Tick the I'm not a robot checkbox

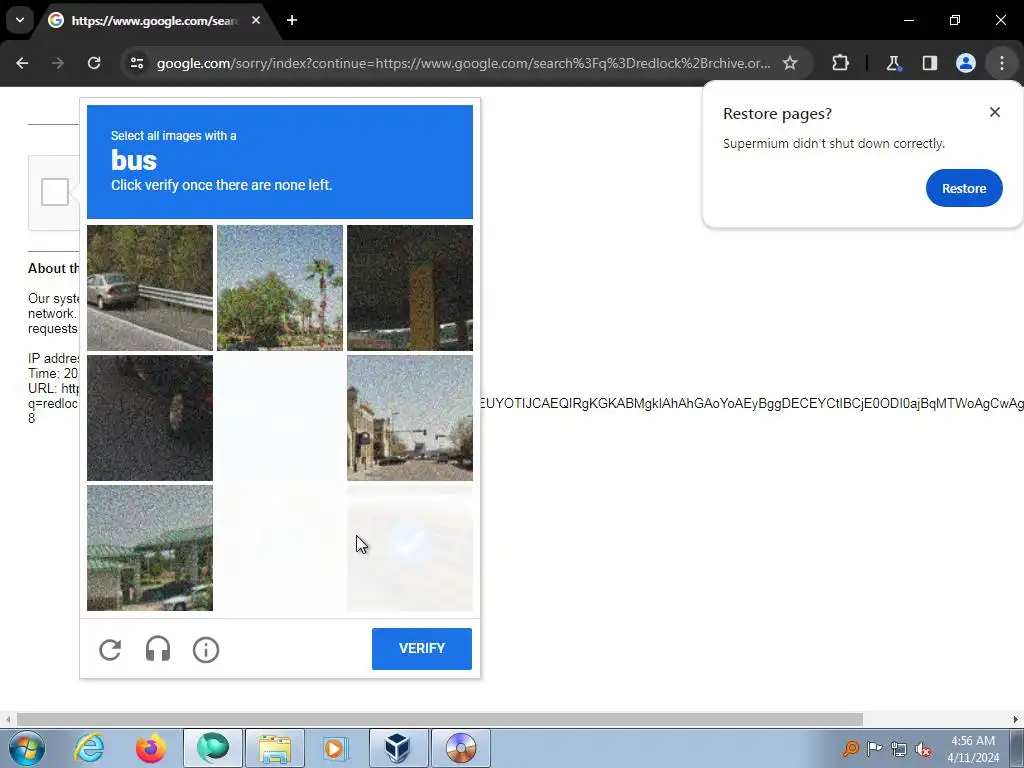click(x=55, y=192)
